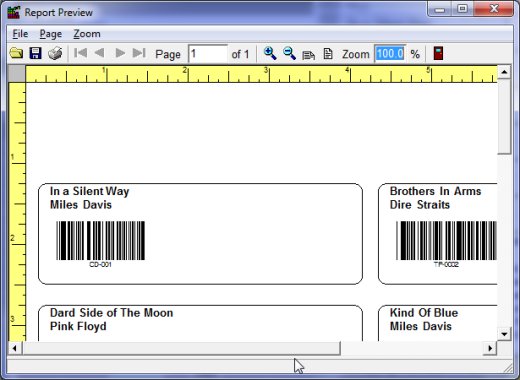Open the File menu
The image size is (520, 380).
click(20, 34)
